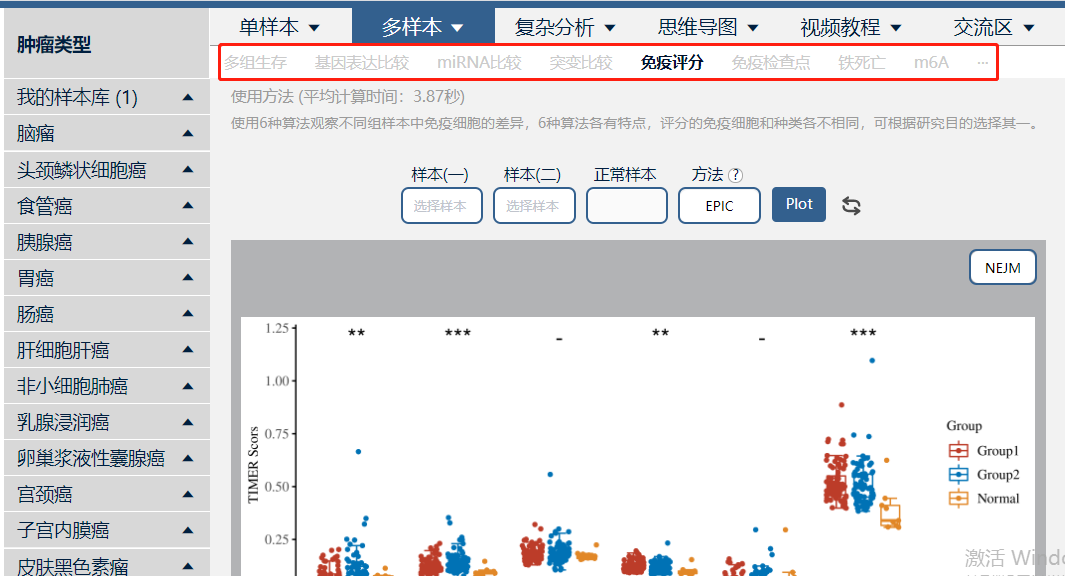Viewport: 1065px width, 576px height.
Task: Click the 正常样本 empty input box
Action: [626, 206]
